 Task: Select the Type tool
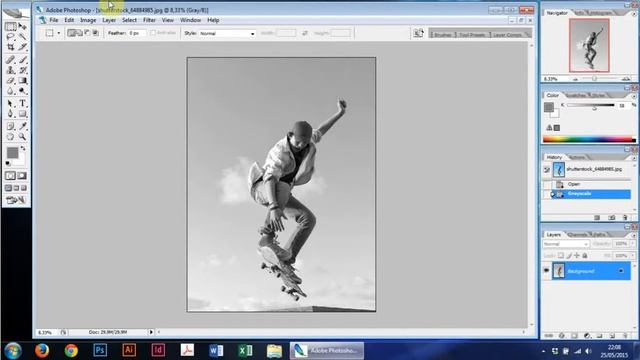pos(22,104)
